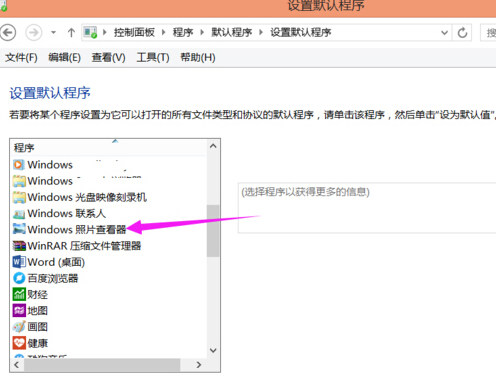The image size is (496, 375).
Task: Expand the chevron before 控制面板
Action: (x=105, y=32)
